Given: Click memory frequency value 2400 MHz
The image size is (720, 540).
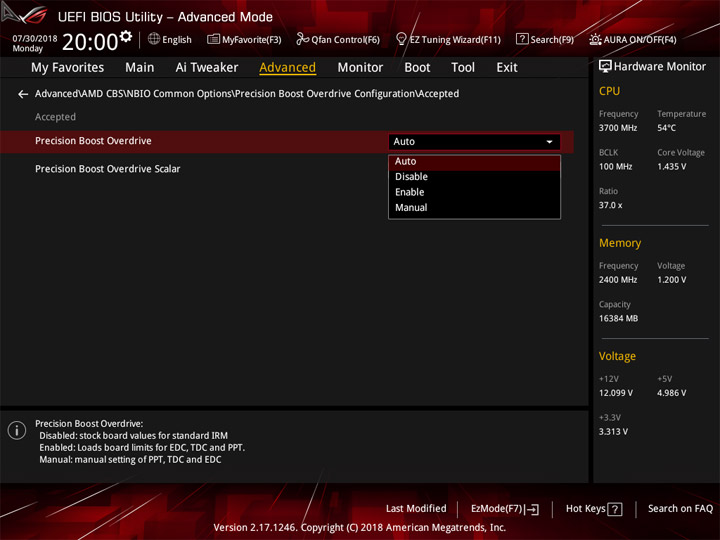Looking at the screenshot, I should [618, 280].
